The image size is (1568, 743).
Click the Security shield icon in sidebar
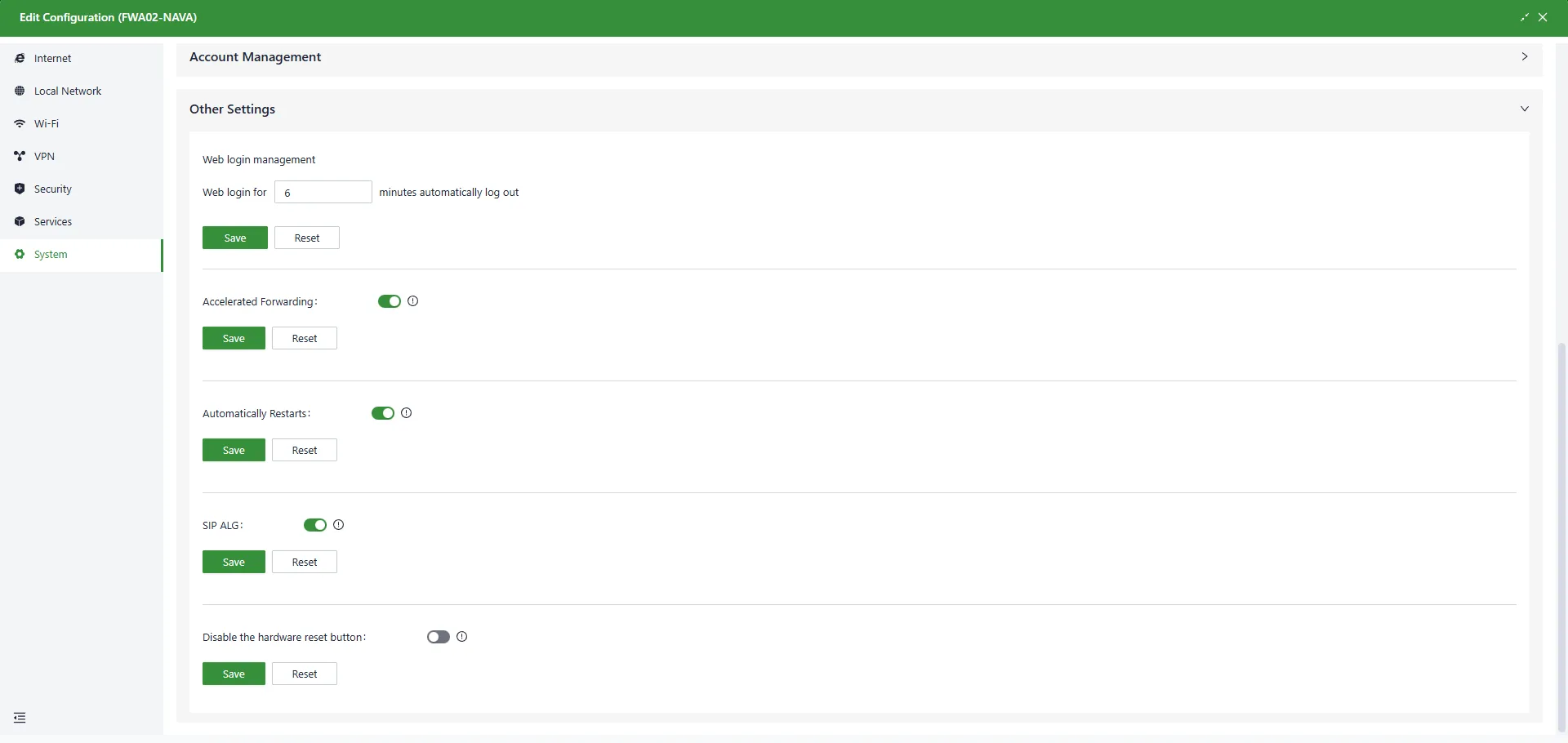20,189
